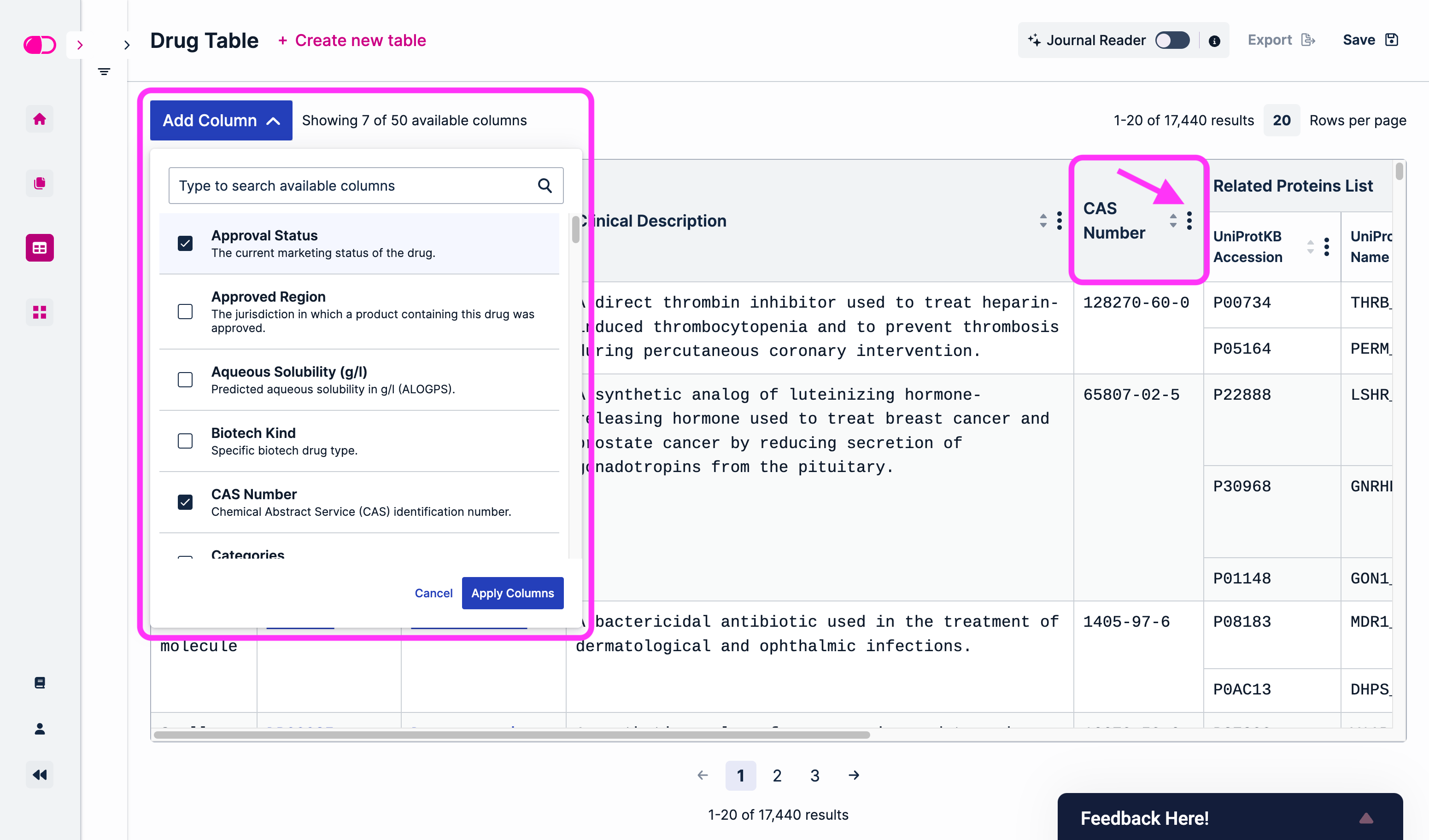Toggle the Journal Reader switch
Screen dimensions: 1429x840
[x=1172, y=40]
